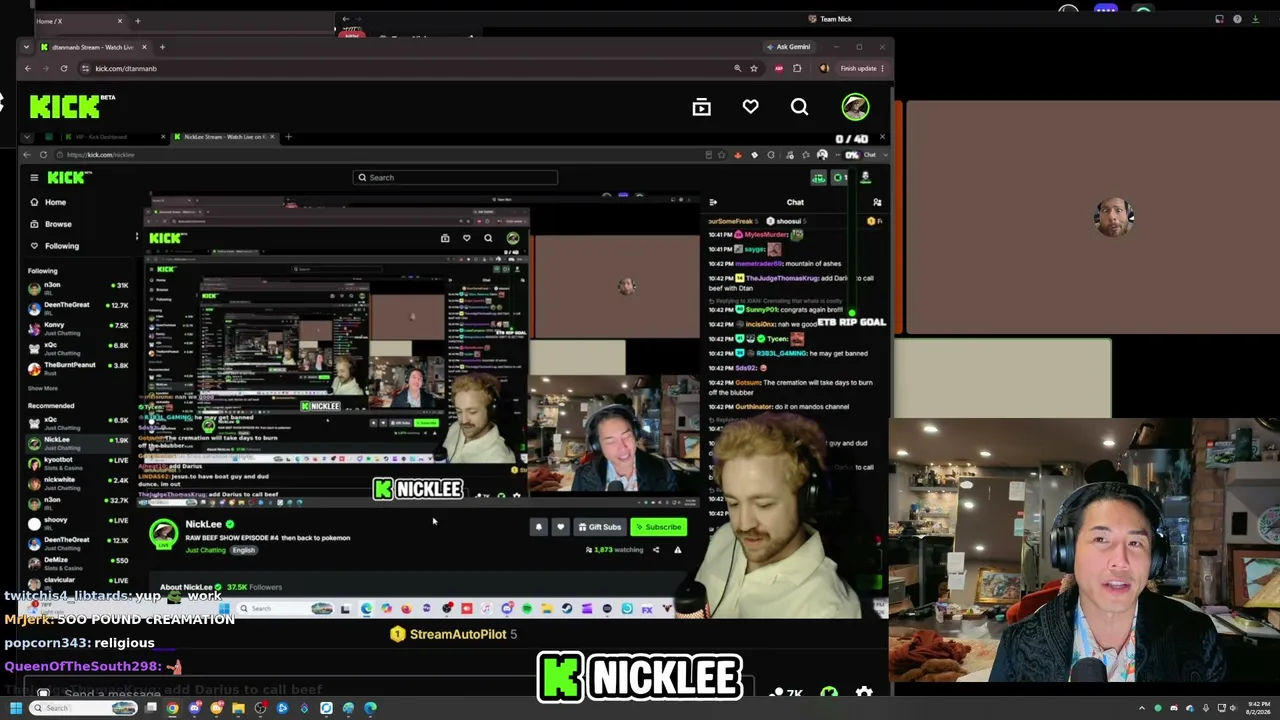
Task: Click the '37.5K Followers' text
Action: point(254,587)
